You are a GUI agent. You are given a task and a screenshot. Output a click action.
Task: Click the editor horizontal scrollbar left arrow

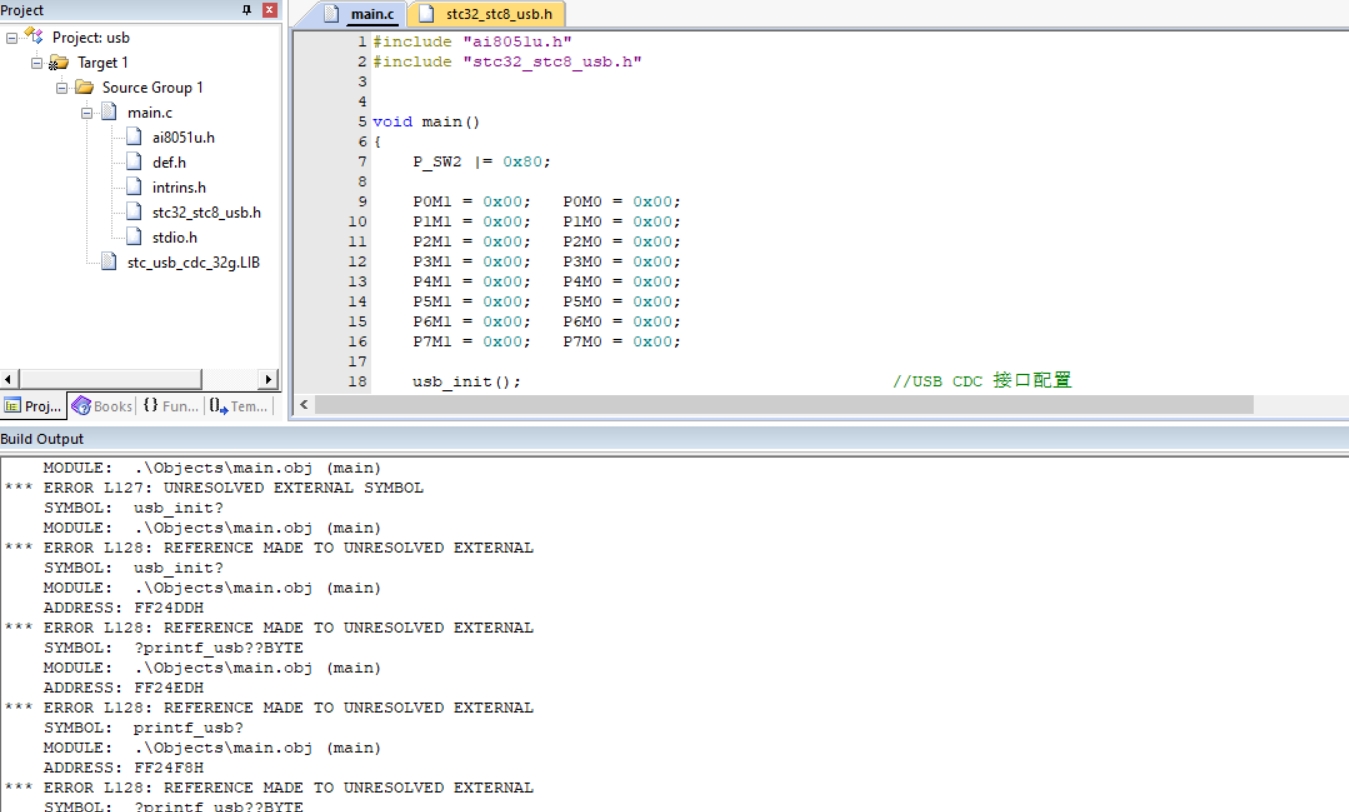304,405
